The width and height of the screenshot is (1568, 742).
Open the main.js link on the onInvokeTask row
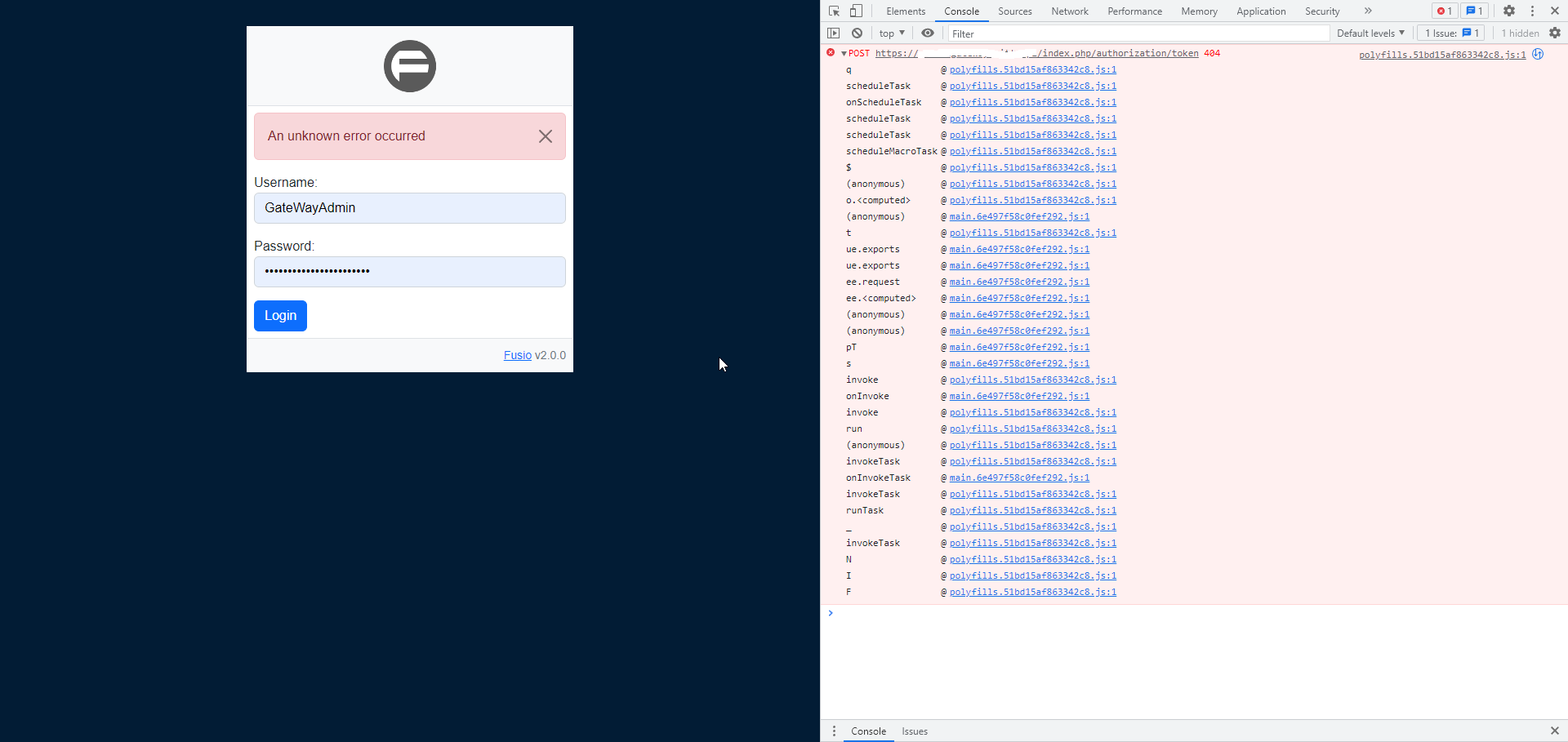click(1019, 478)
